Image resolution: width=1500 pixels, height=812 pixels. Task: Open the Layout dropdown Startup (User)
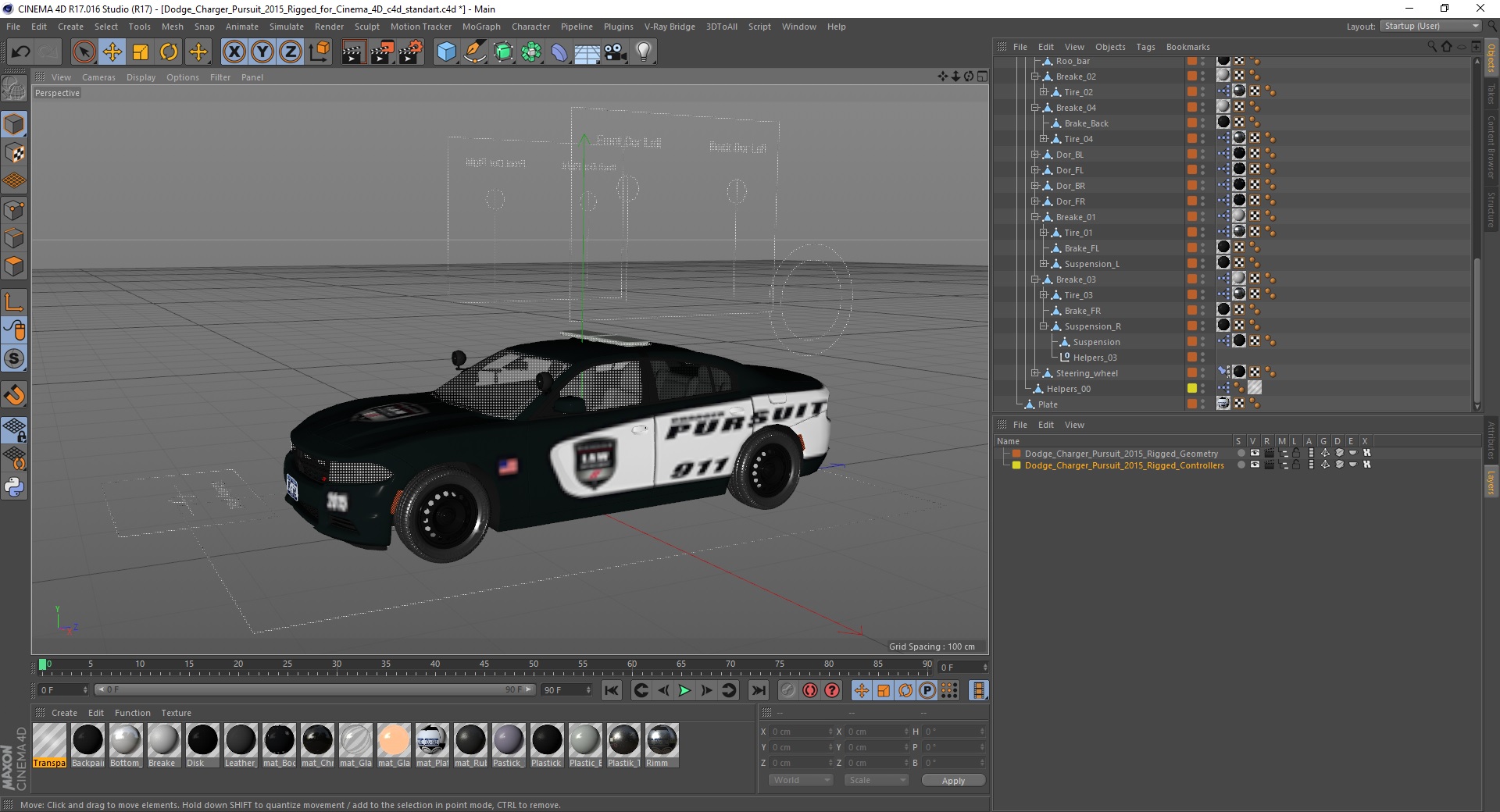pos(1430,27)
